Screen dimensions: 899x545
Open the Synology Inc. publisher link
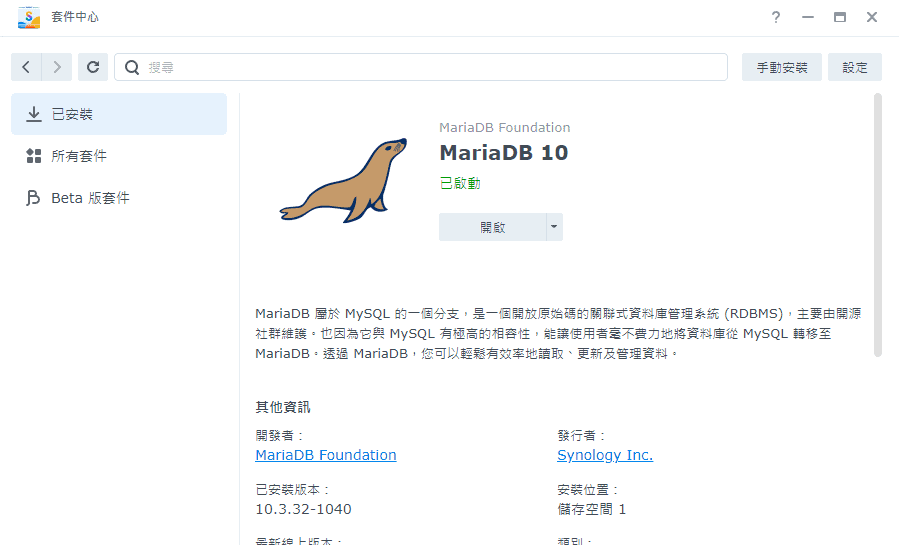(x=605, y=455)
